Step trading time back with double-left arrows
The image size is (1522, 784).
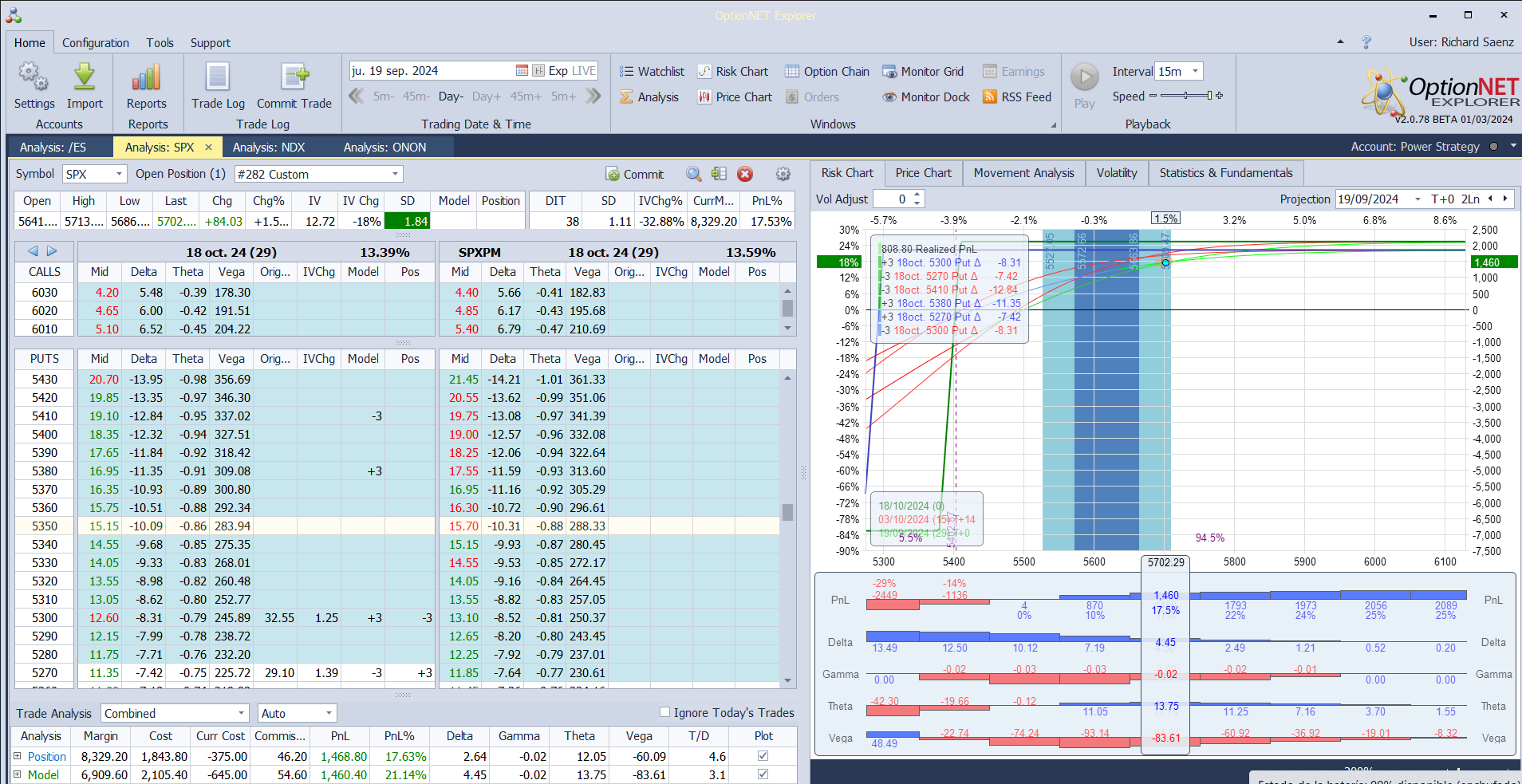pos(357,96)
